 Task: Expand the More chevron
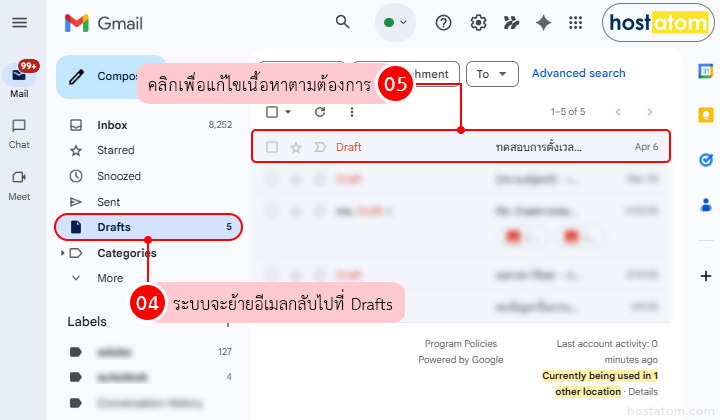pyautogui.click(x=76, y=278)
